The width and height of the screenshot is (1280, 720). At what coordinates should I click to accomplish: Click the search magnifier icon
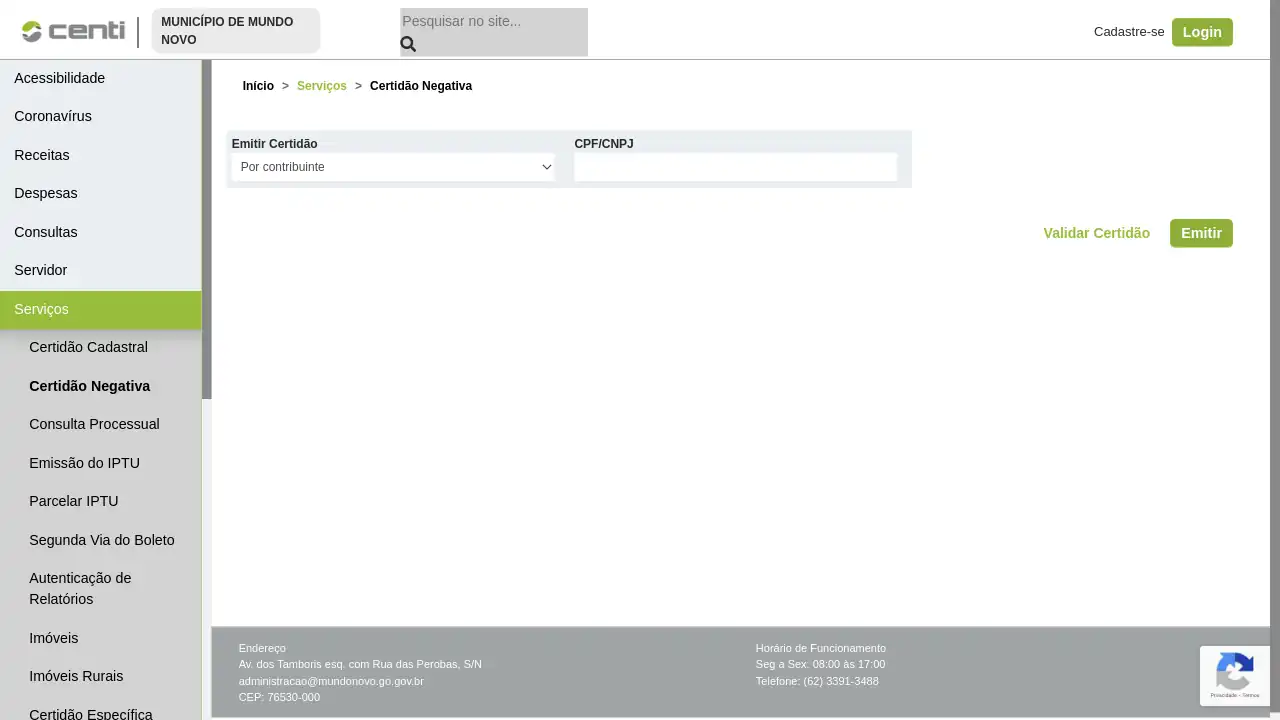(x=408, y=44)
